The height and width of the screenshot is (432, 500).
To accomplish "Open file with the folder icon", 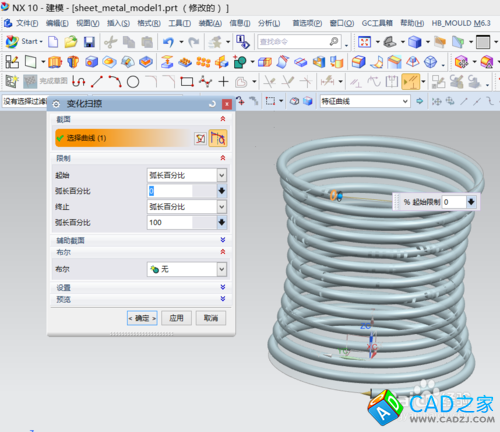I will click(71, 42).
